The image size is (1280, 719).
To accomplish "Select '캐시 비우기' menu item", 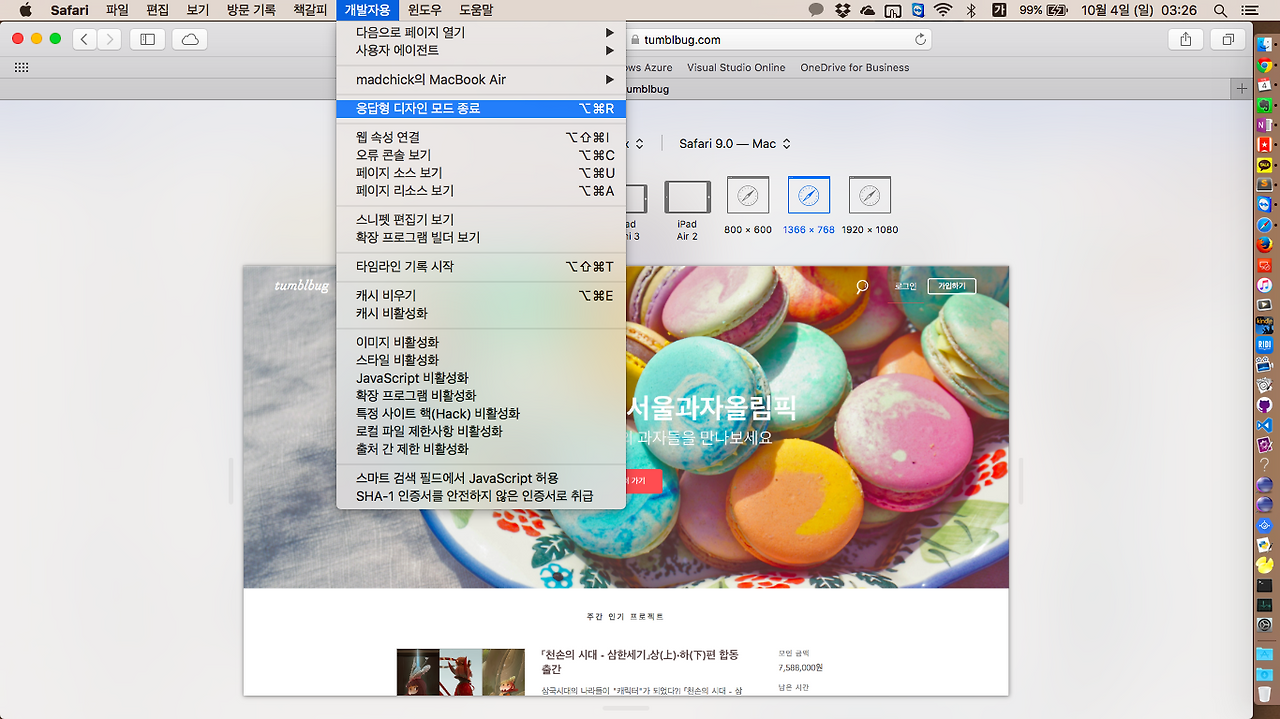I will (x=481, y=296).
